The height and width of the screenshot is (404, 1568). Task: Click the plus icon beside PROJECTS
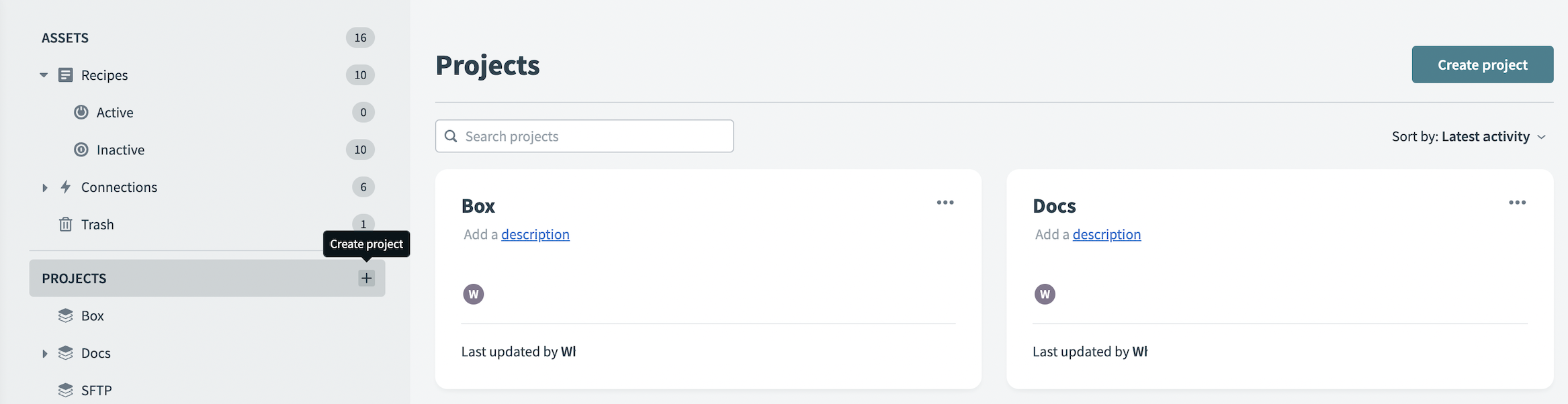pos(366,279)
